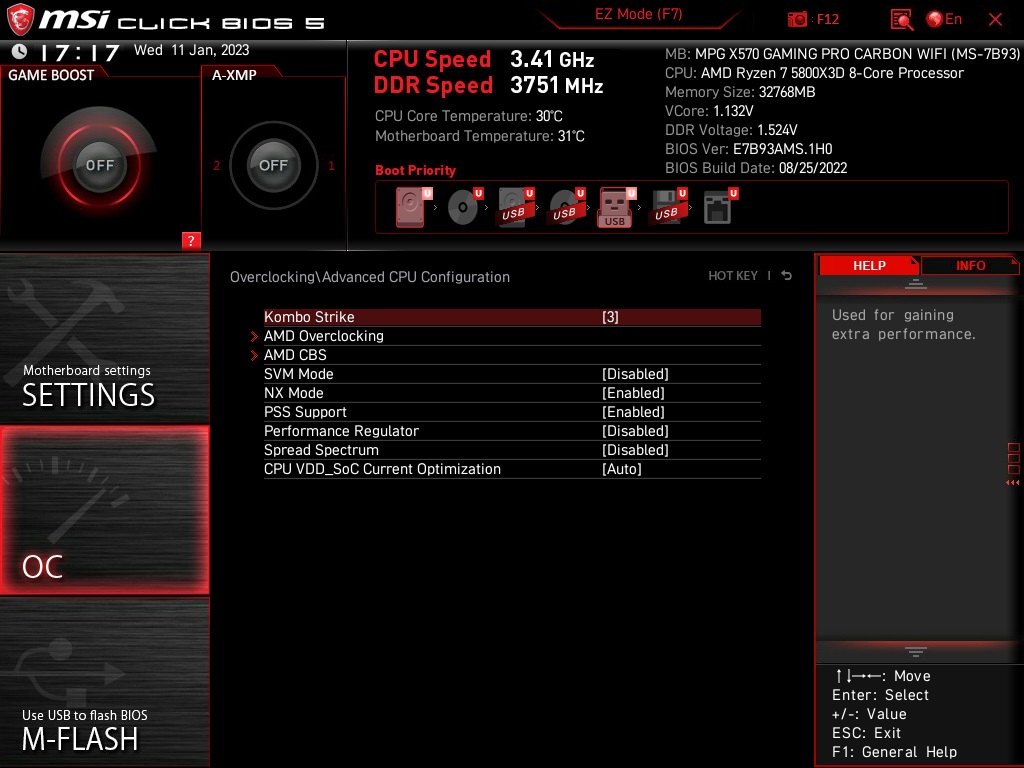Click the MB MPG X570 GAMING PRO text
Viewport: 1024px width, 768px height.
click(x=842, y=54)
